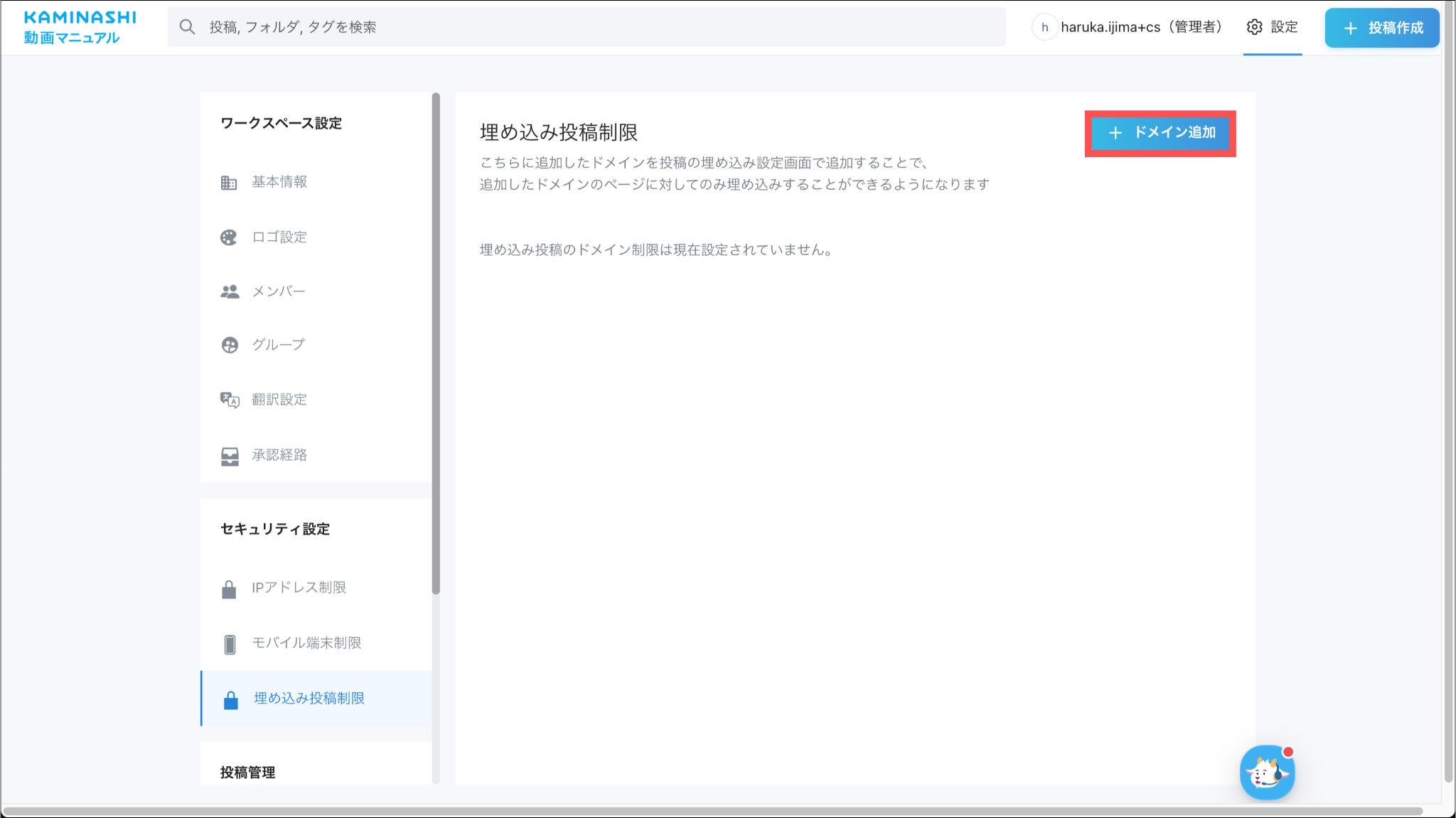Click the lock icon for IPアドレス制限
The height and width of the screenshot is (818, 1456).
tap(228, 589)
